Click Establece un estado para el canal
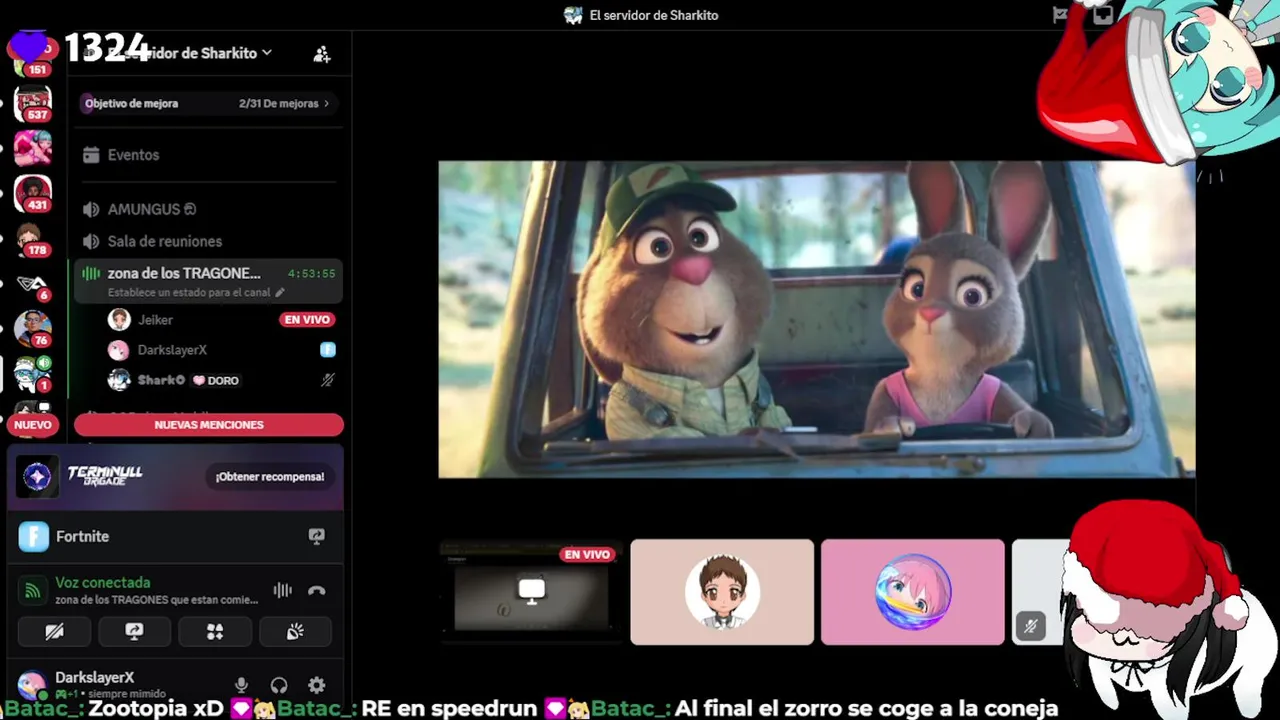1280x720 pixels. [x=189, y=292]
